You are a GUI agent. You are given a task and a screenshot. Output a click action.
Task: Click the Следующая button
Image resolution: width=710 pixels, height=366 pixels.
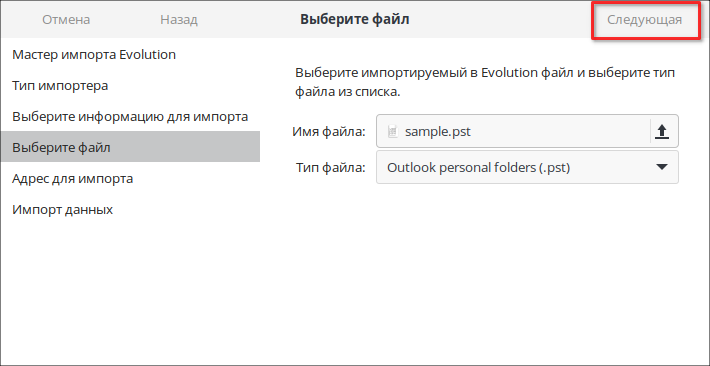click(644, 20)
